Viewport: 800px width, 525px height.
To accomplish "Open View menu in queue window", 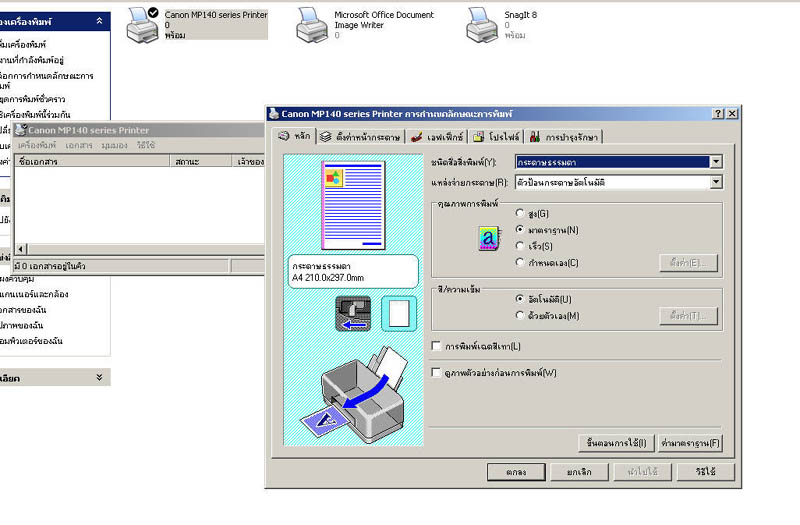I will pos(114,145).
